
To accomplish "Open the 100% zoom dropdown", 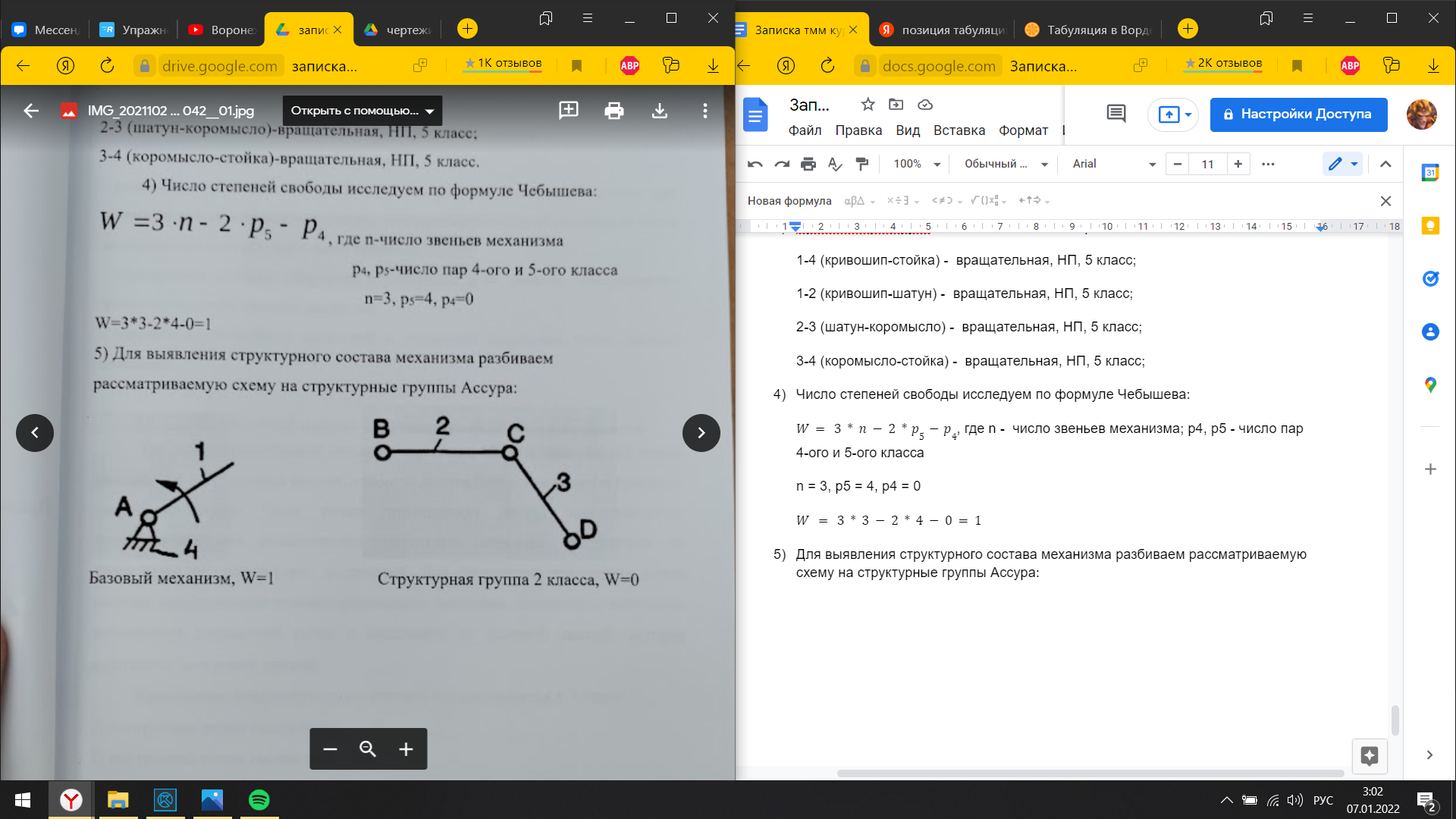I will 917,164.
